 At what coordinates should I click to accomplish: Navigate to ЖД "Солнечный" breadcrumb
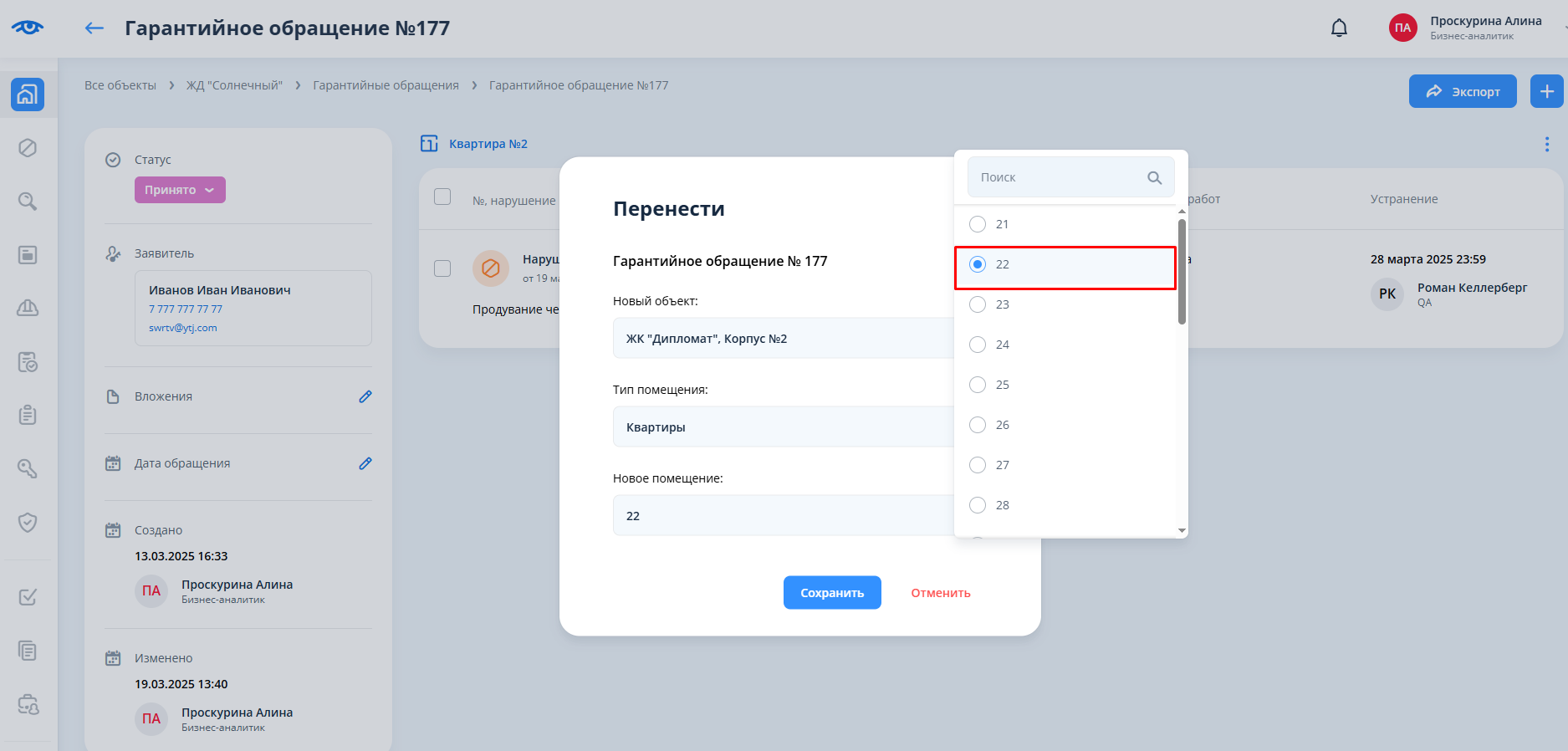(234, 85)
